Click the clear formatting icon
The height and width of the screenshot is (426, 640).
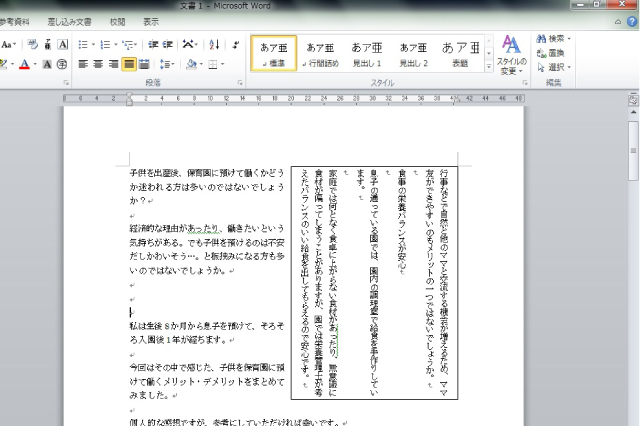click(x=33, y=44)
